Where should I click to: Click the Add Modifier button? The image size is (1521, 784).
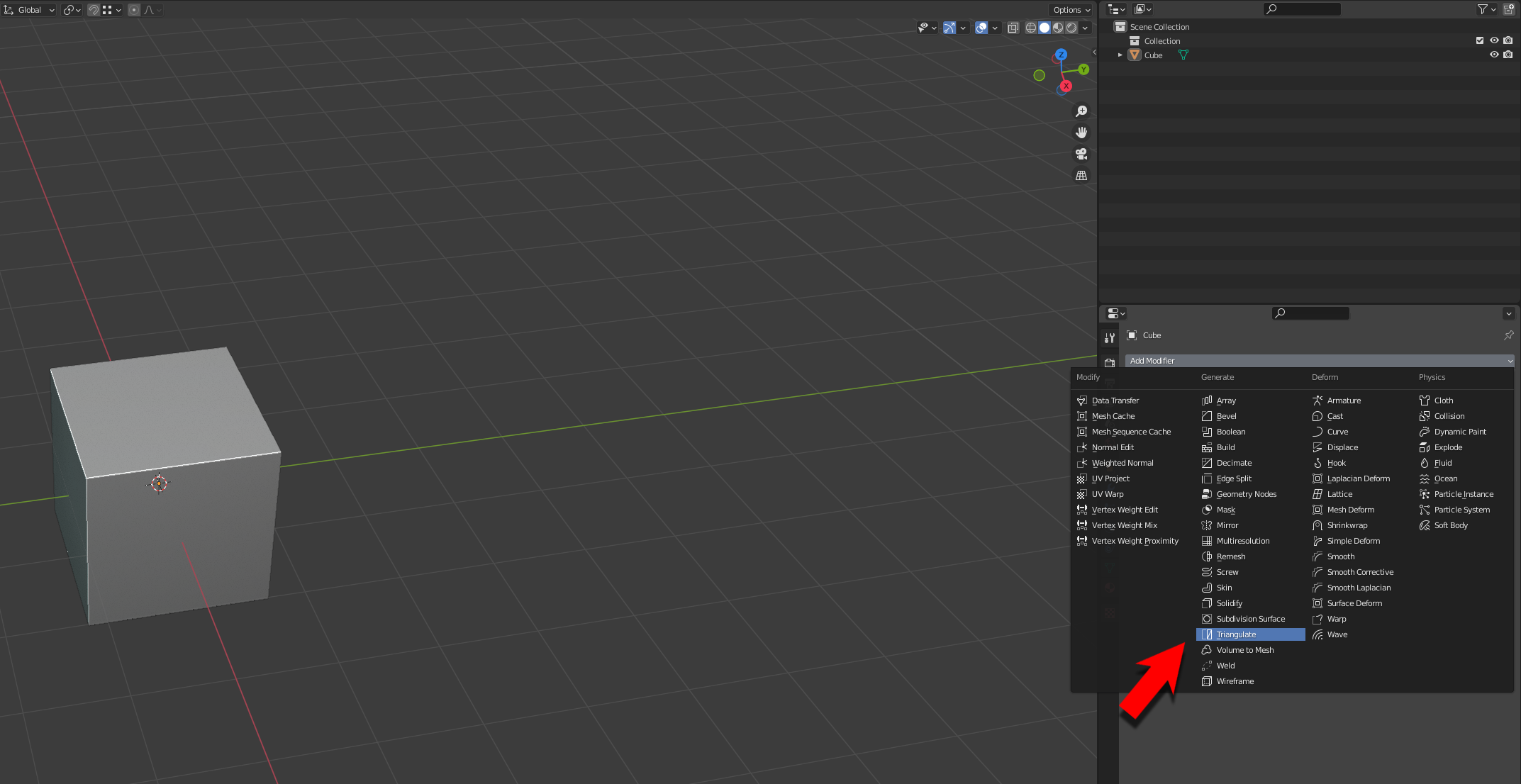[x=1319, y=361]
